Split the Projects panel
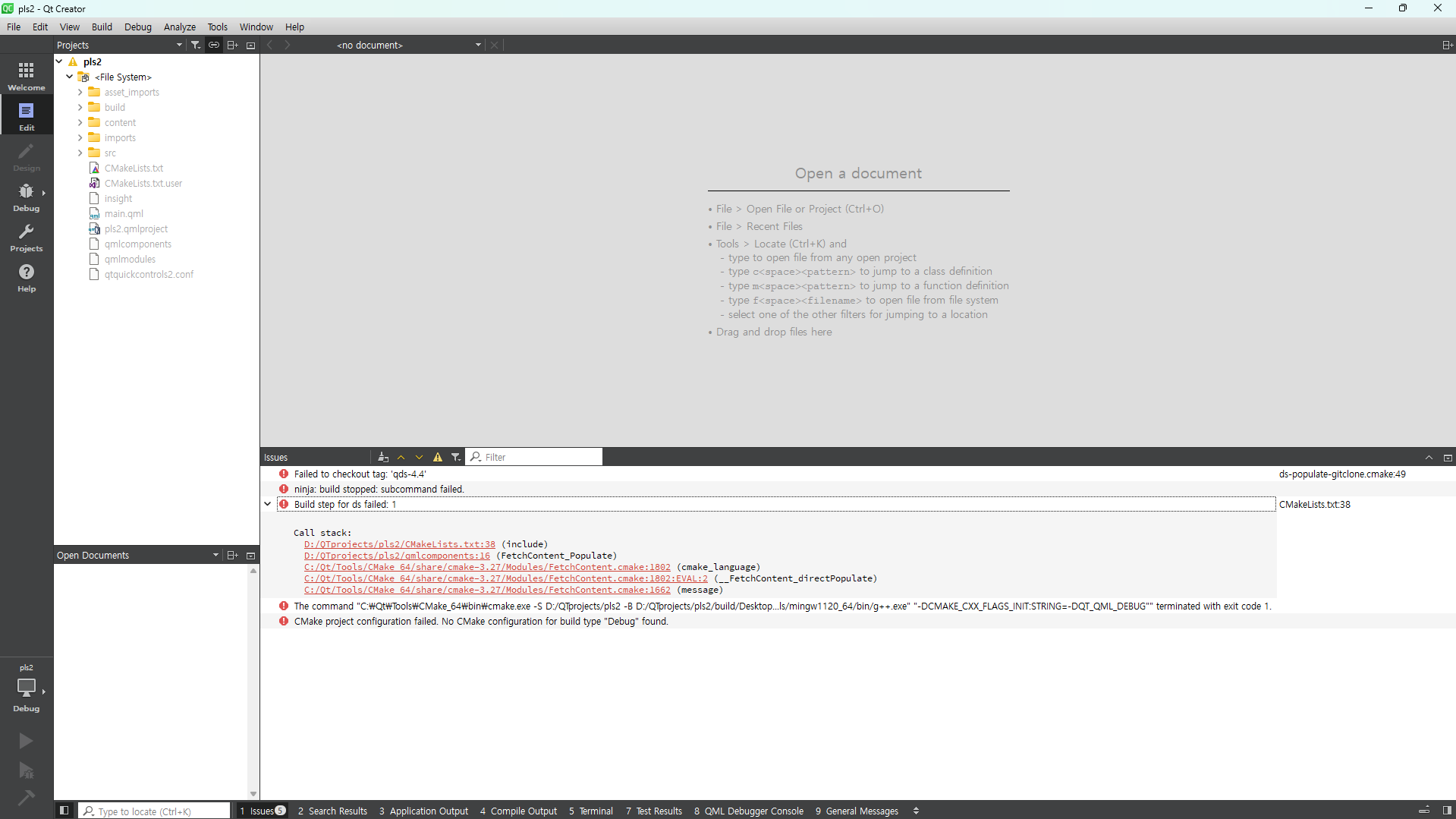 click(x=232, y=45)
